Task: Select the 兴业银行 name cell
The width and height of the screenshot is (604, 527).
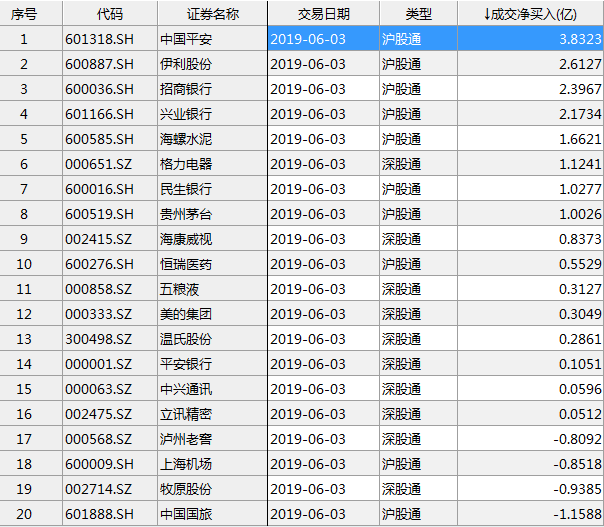Action: 212,114
